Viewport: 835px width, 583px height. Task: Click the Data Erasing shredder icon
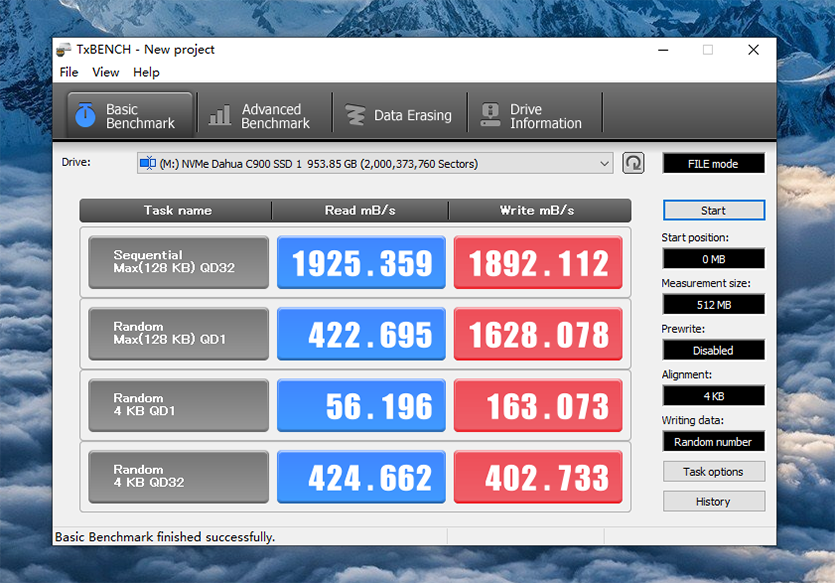[355, 116]
